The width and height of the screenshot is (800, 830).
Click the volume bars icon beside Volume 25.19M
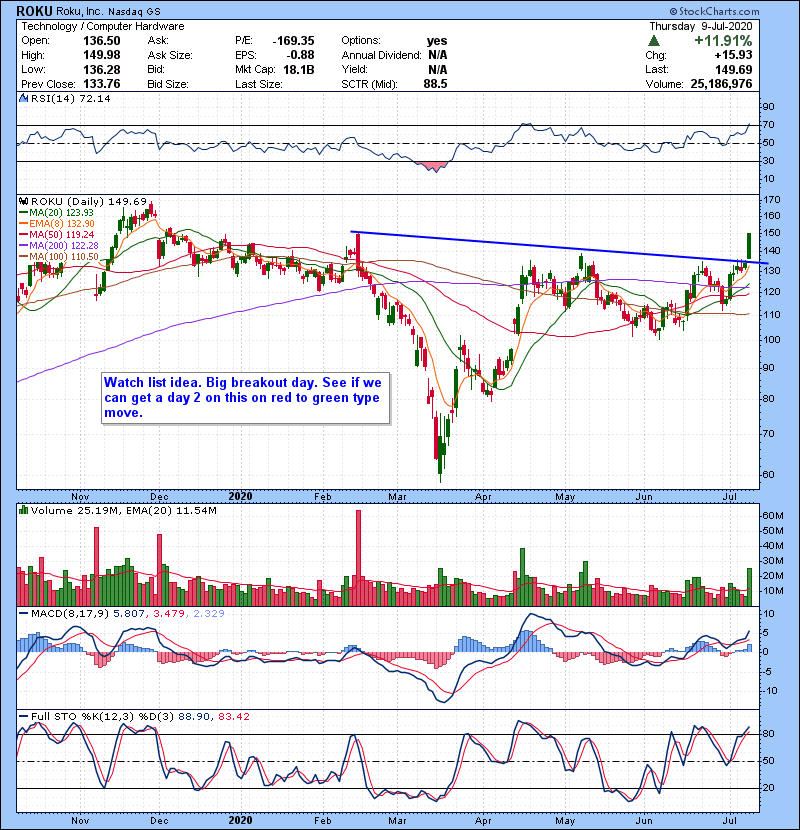(23, 510)
